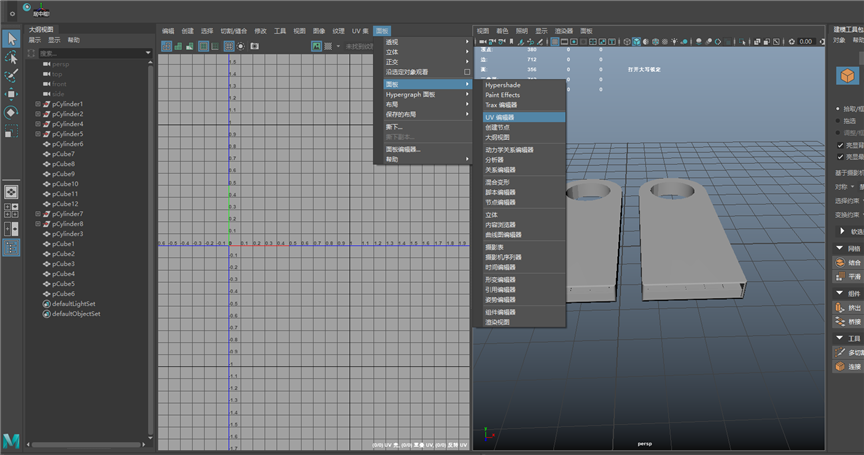The width and height of the screenshot is (864, 455).
Task: Choose the Paint selection tool
Action: pyautogui.click(x=11, y=76)
